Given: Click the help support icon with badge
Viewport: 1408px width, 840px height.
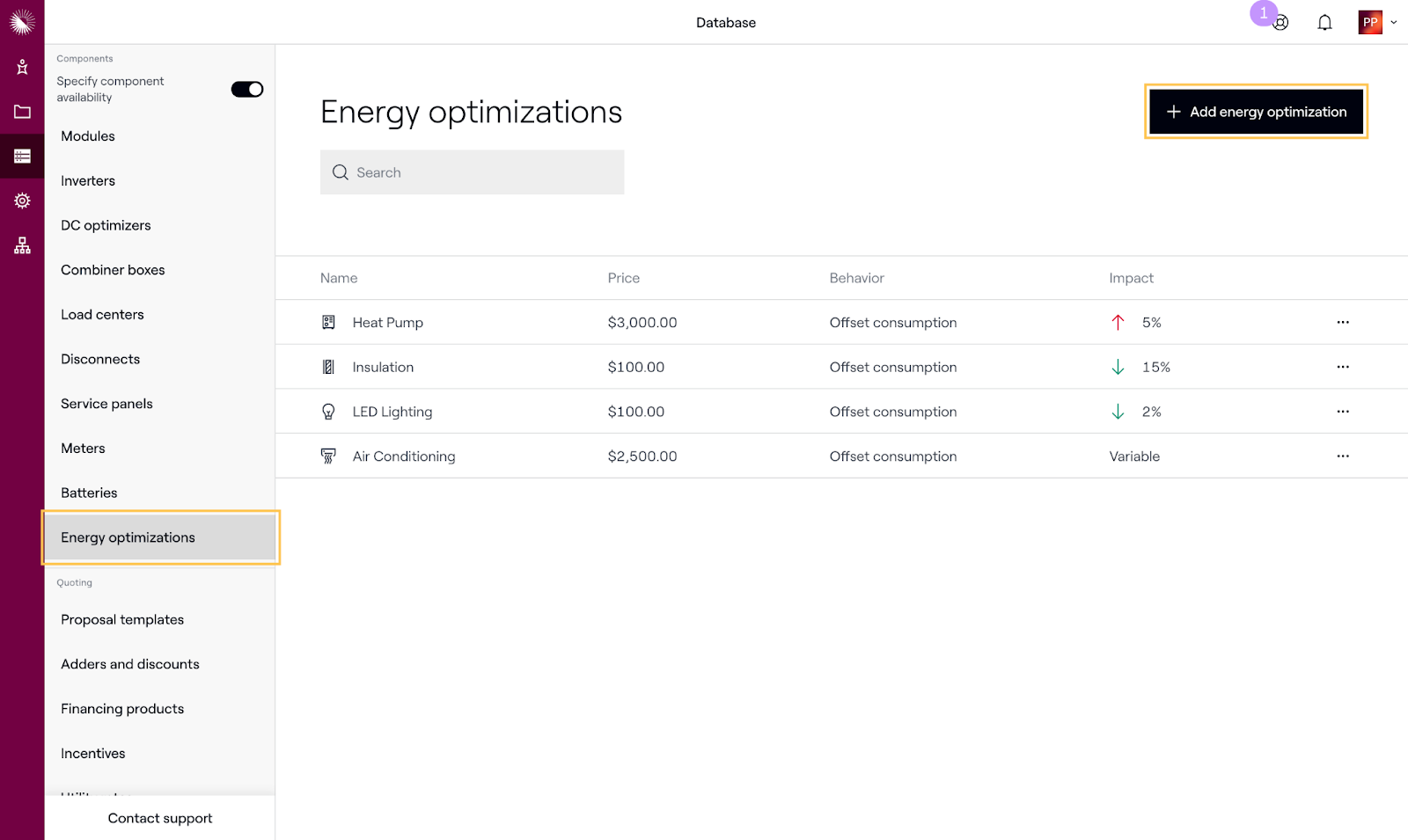Looking at the screenshot, I should 1280,23.
